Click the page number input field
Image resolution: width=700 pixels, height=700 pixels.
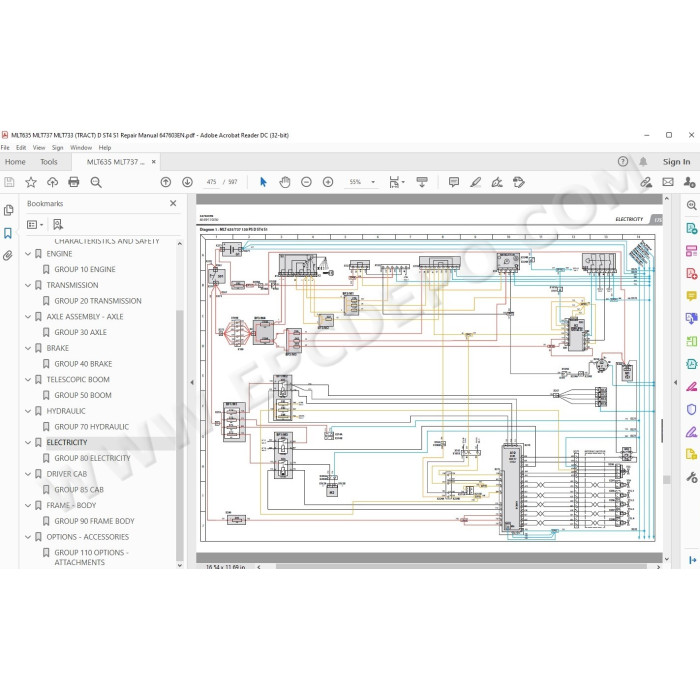coord(212,182)
